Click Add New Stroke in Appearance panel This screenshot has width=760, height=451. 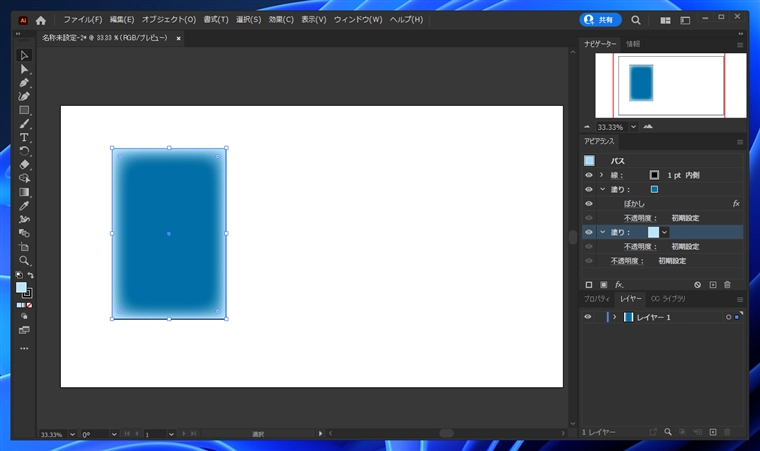(588, 285)
